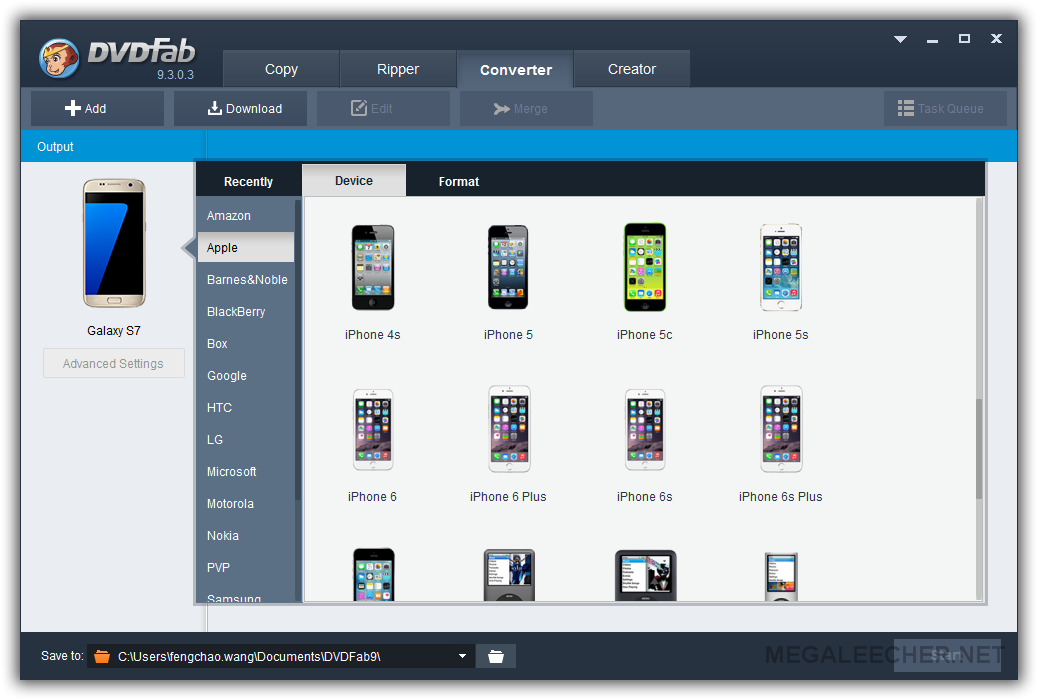Select the black iPod with widescreen display
The height and width of the screenshot is (700, 1038).
[645, 575]
